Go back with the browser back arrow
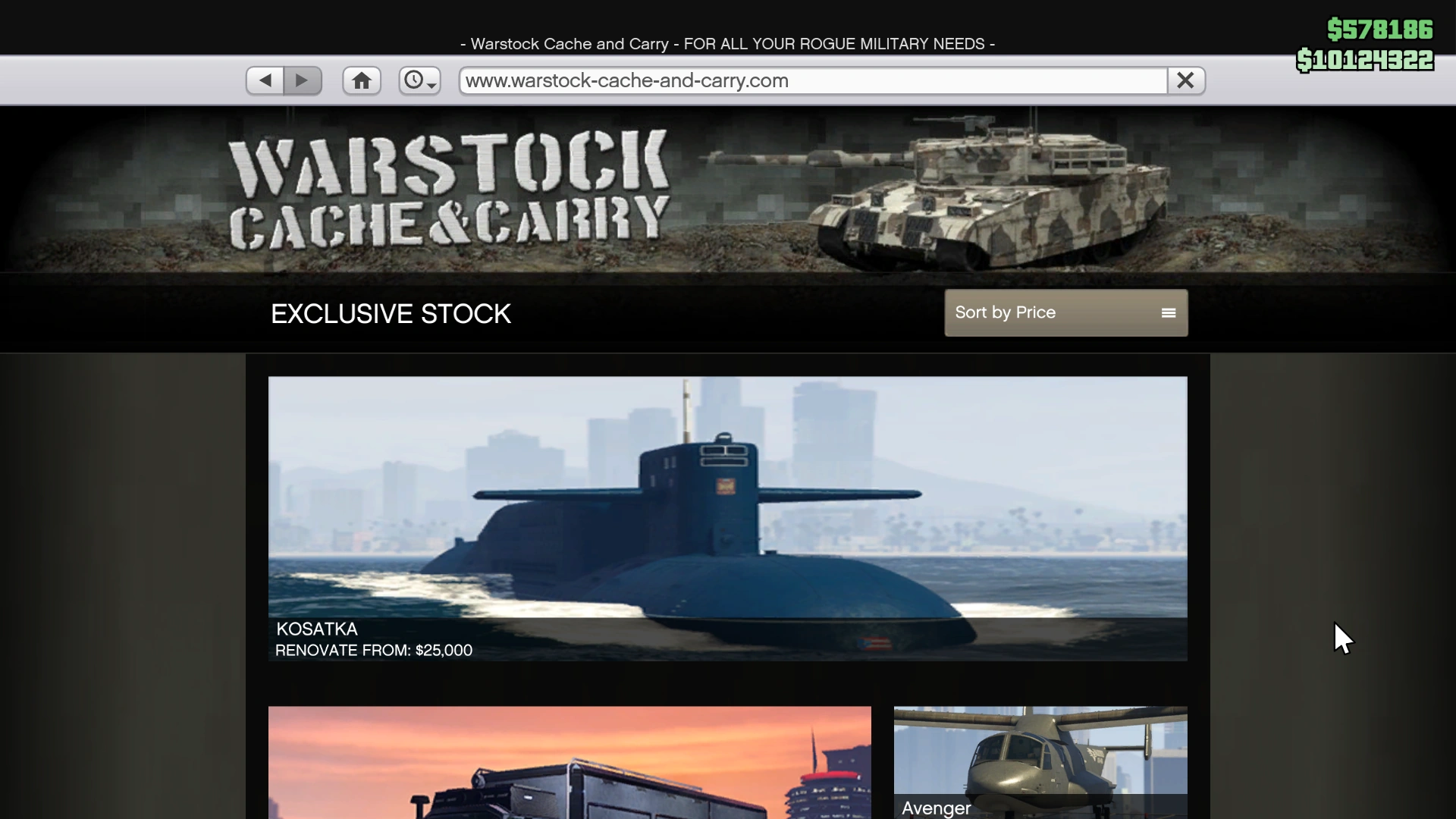Screen dimensions: 1456x819 click(x=265, y=80)
